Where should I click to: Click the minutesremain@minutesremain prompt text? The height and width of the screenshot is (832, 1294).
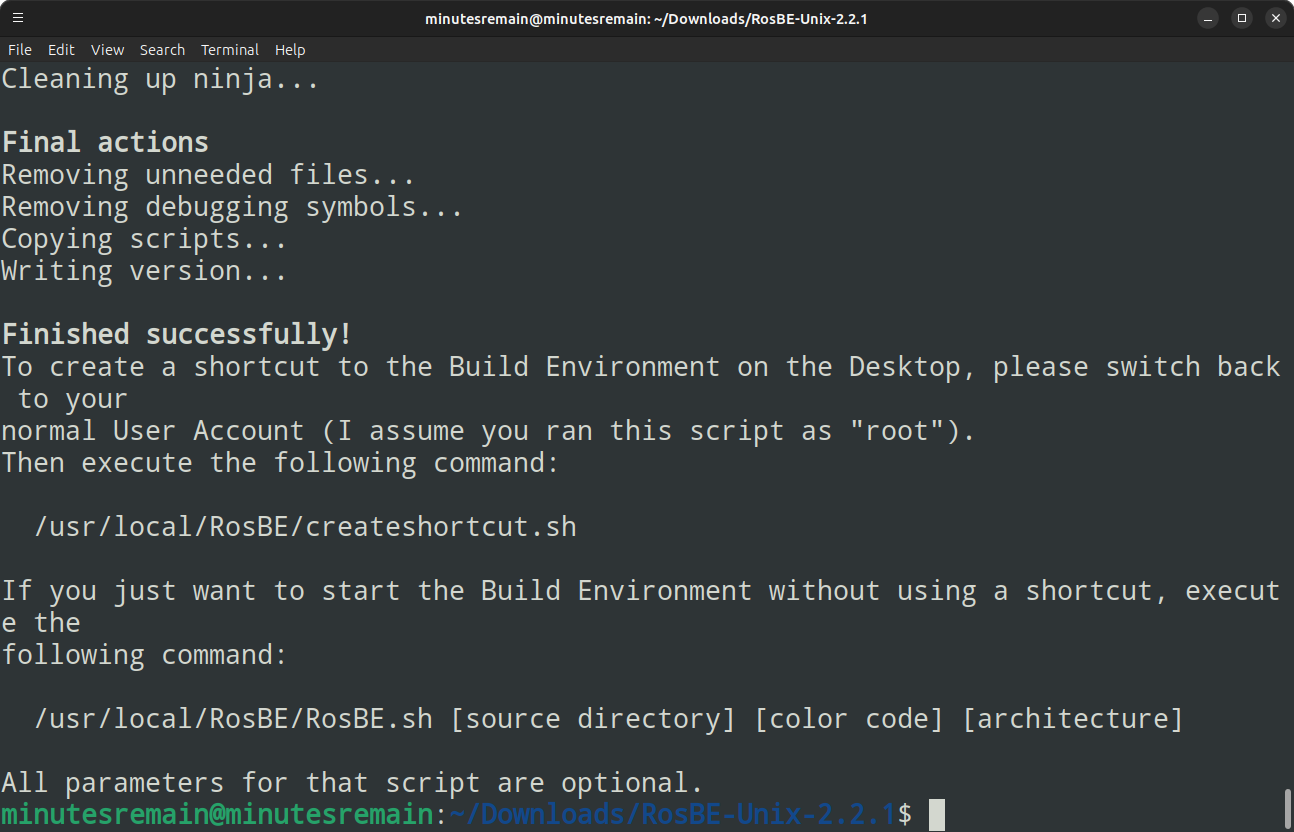point(217,814)
